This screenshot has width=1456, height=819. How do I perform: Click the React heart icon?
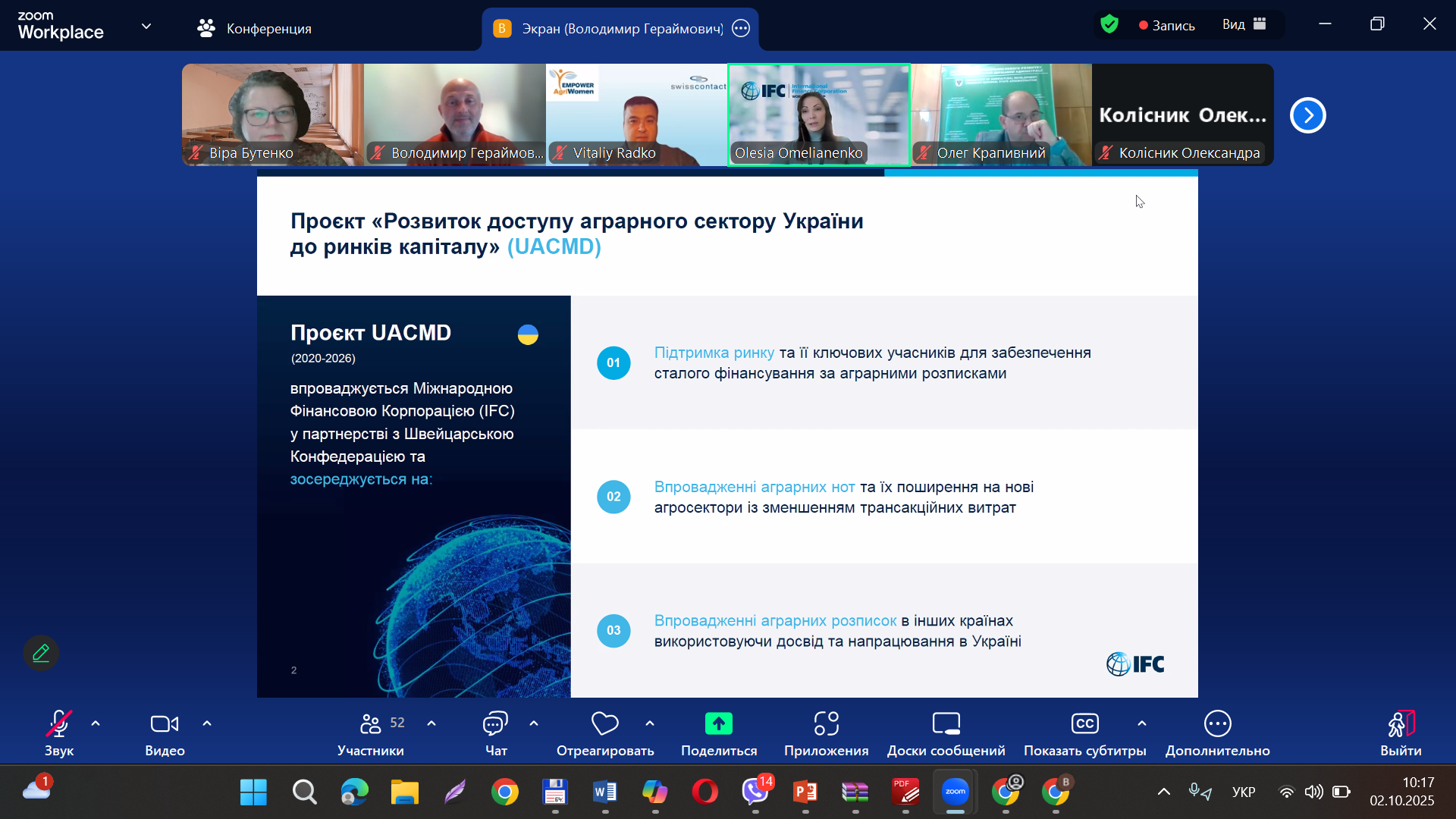click(604, 724)
